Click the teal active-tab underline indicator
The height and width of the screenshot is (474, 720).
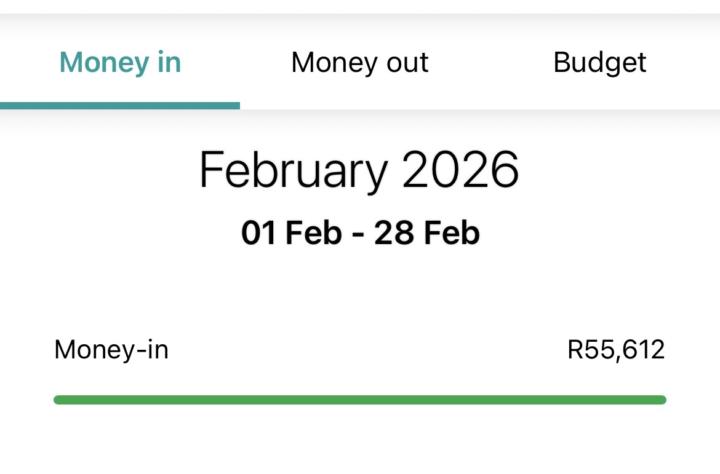pyautogui.click(x=120, y=105)
